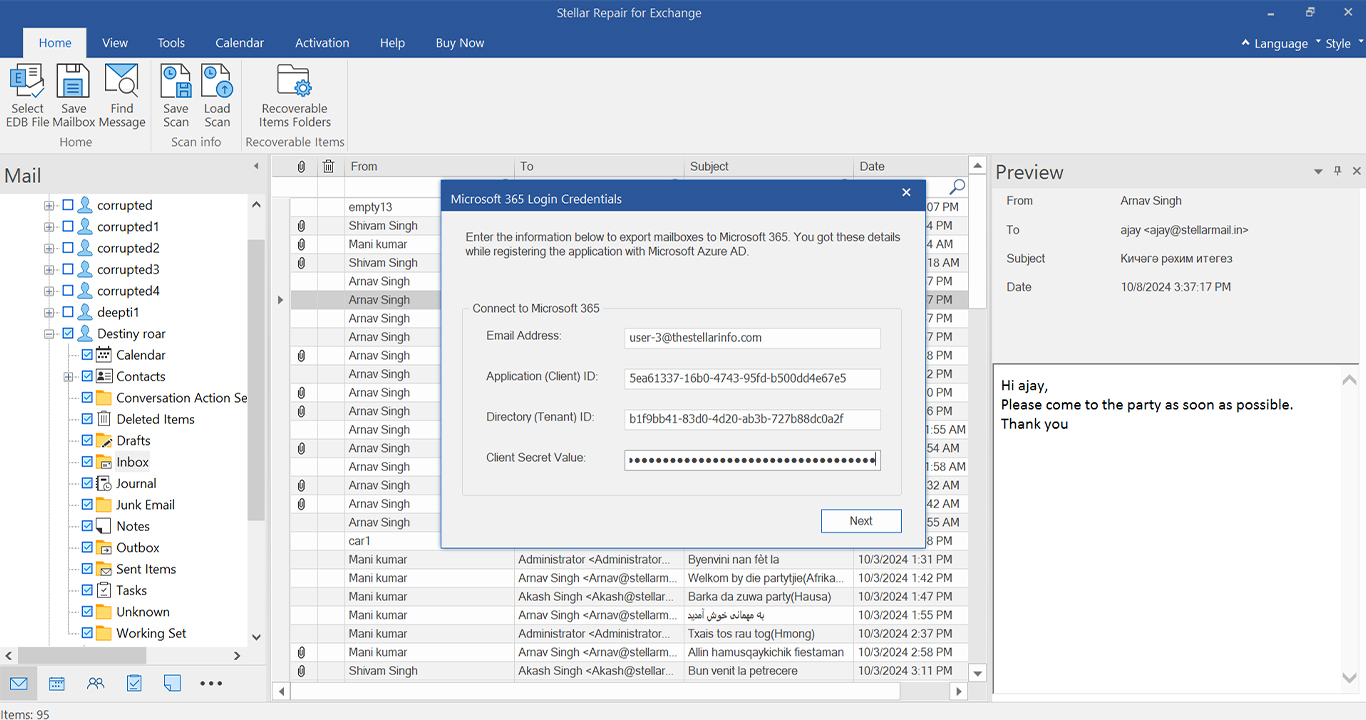Select the Unknown folder in tree
This screenshot has height=720, width=1366.
coord(143,612)
